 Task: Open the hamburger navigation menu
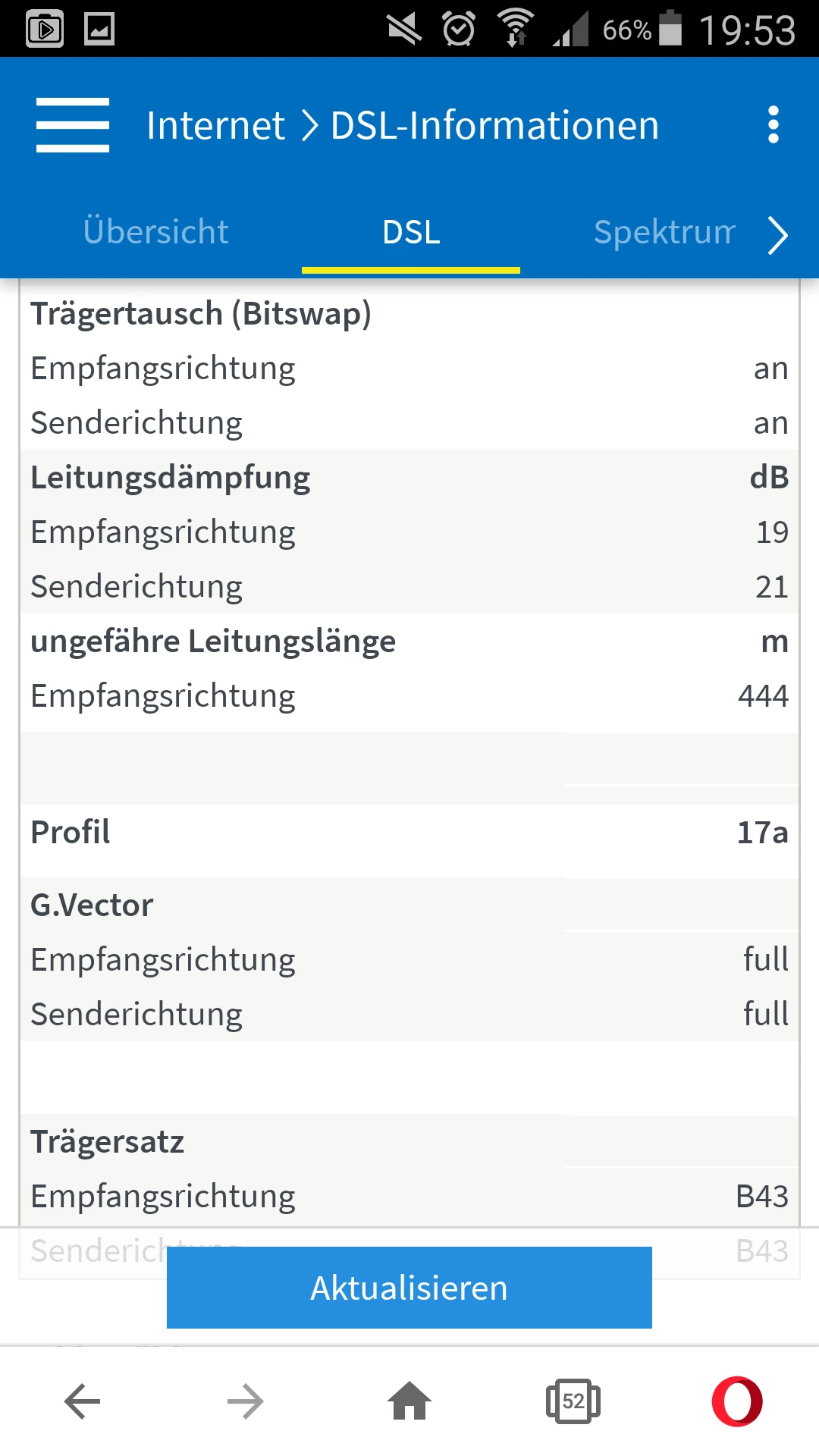(x=73, y=125)
